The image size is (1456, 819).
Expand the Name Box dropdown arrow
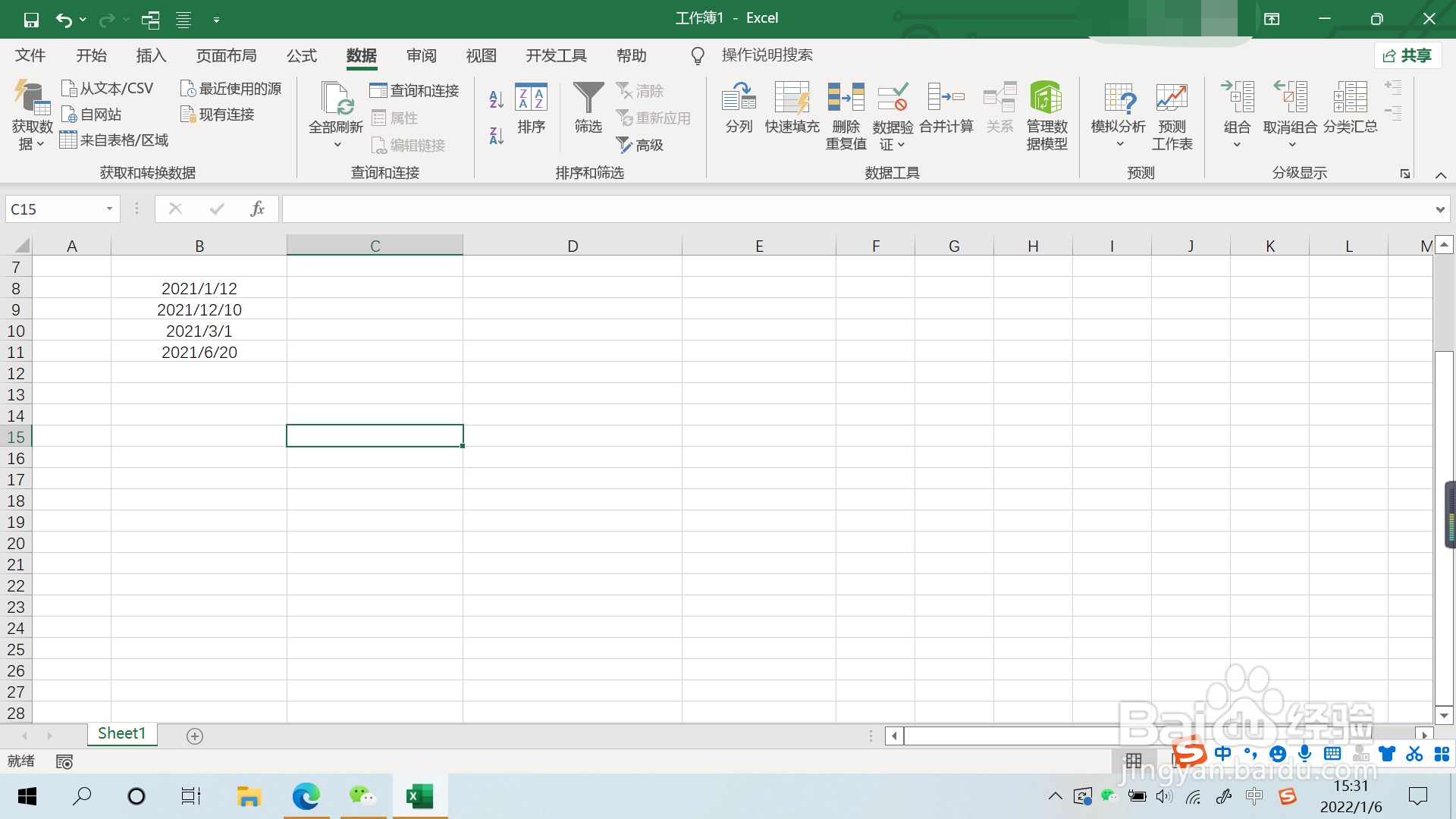(109, 209)
